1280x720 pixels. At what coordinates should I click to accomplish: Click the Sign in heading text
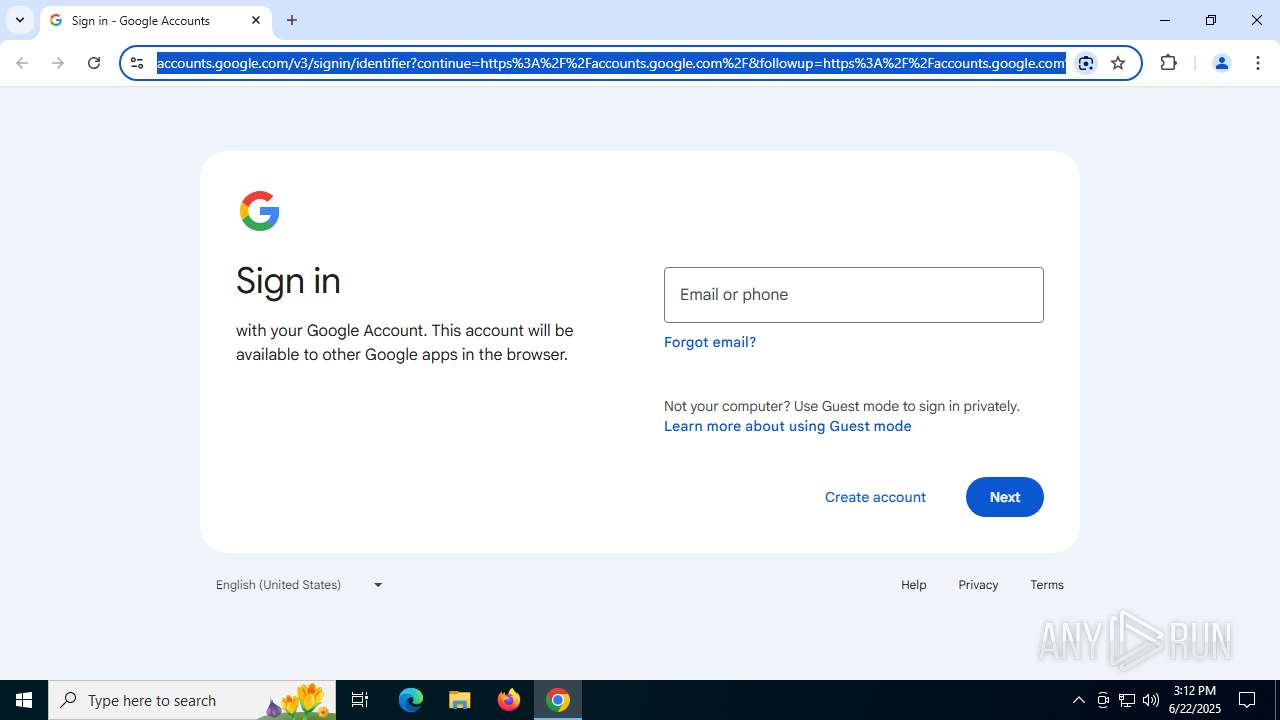(x=288, y=281)
